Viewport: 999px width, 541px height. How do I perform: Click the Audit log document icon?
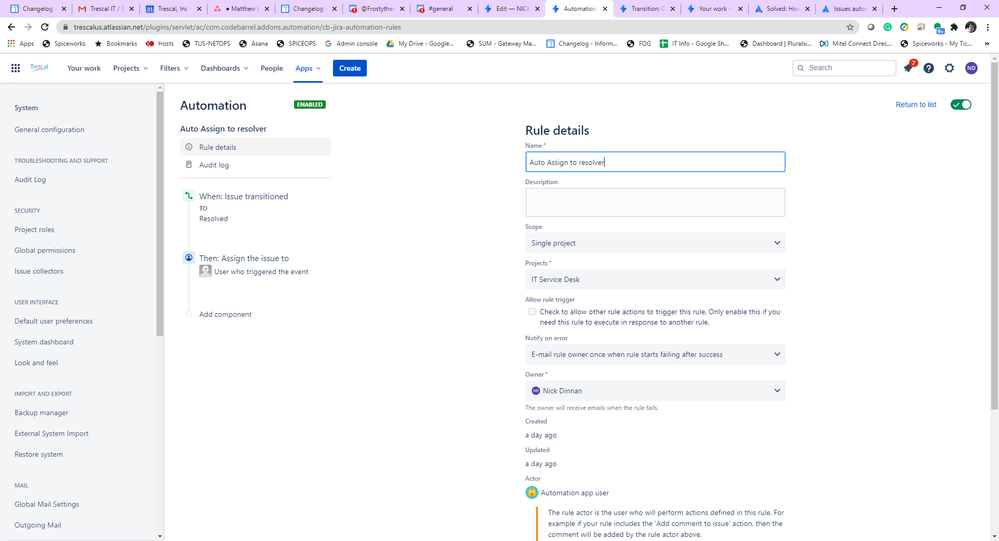pyautogui.click(x=189, y=165)
